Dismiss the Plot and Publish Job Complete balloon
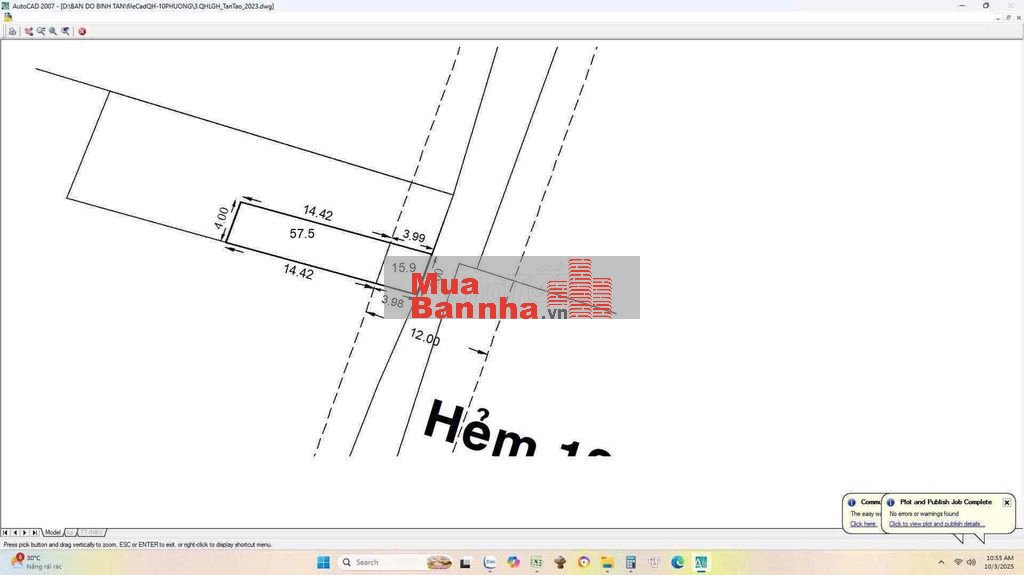The image size is (1024, 575). coord(1006,502)
